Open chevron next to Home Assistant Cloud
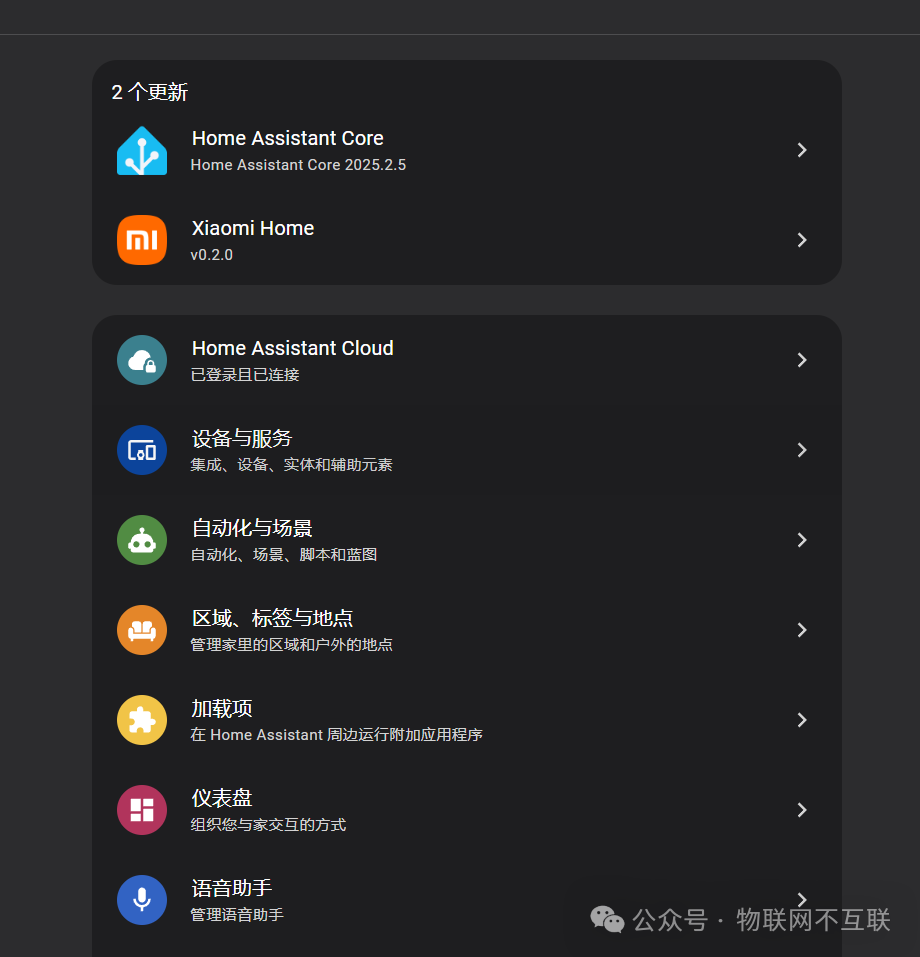Screen dimensions: 920x957 [802, 360]
